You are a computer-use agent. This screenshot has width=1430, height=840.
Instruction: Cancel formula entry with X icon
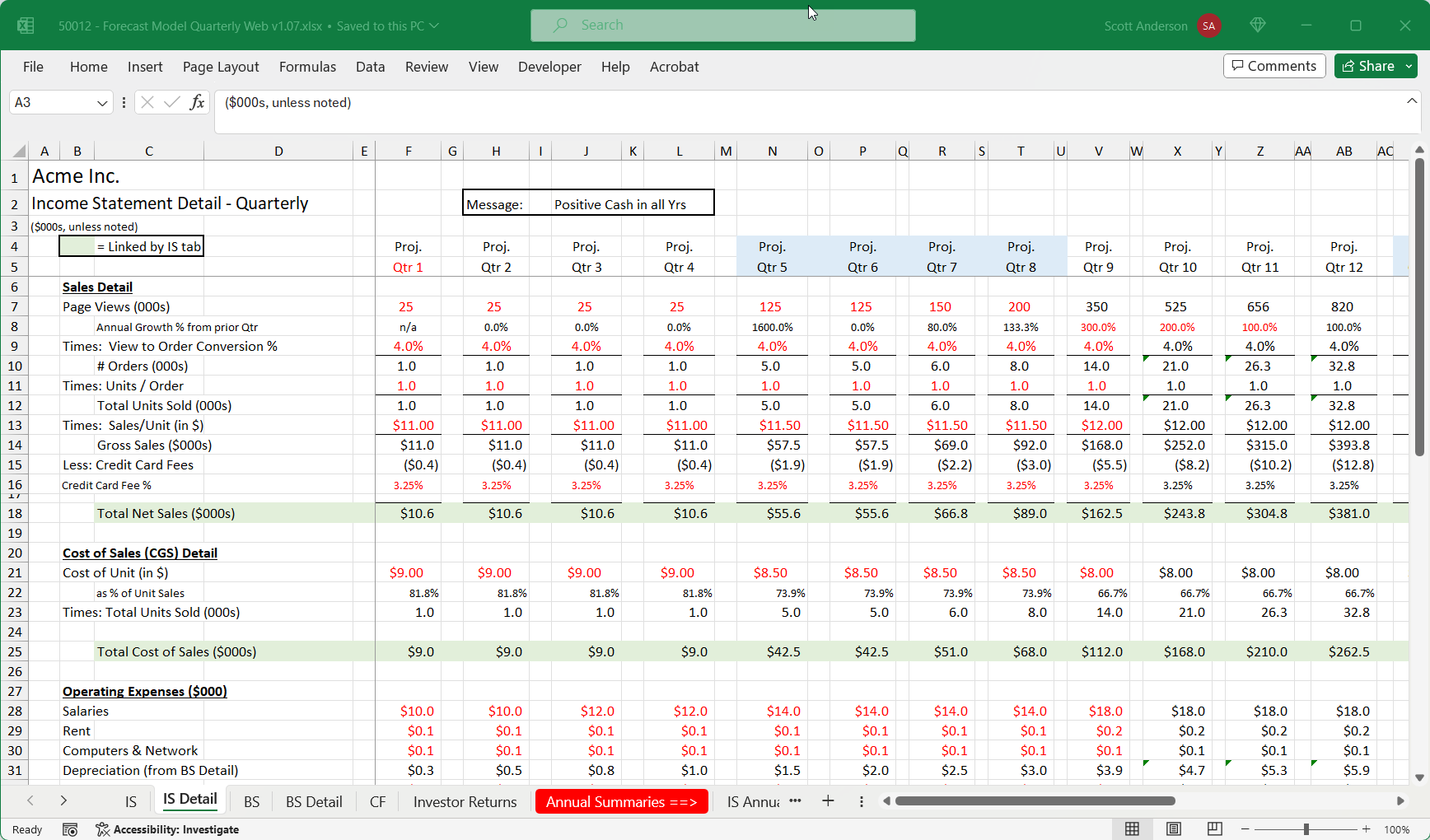click(147, 102)
